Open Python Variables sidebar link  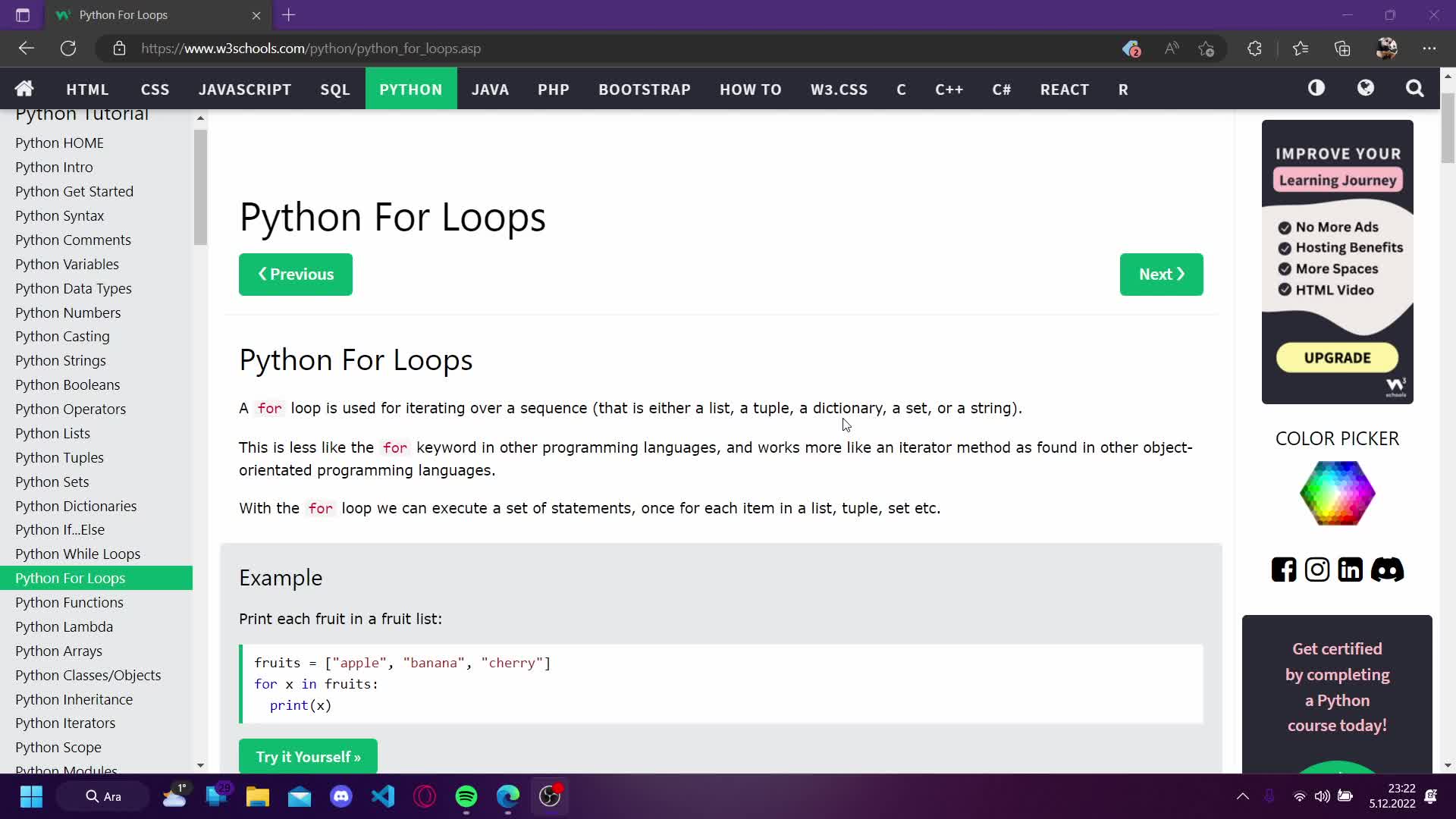click(96, 264)
